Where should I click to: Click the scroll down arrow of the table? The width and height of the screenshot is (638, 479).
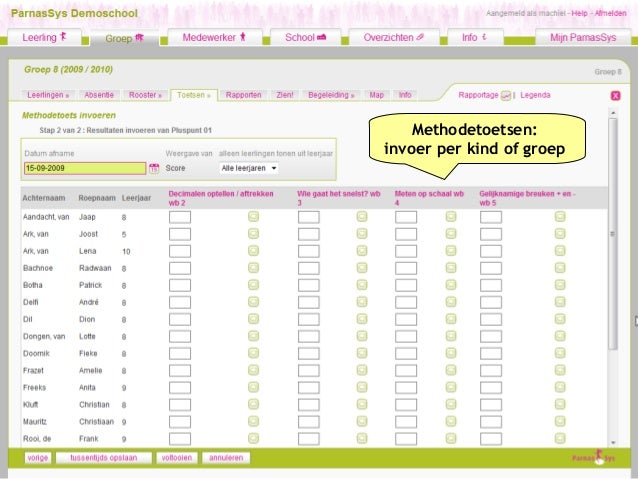pyautogui.click(x=613, y=443)
